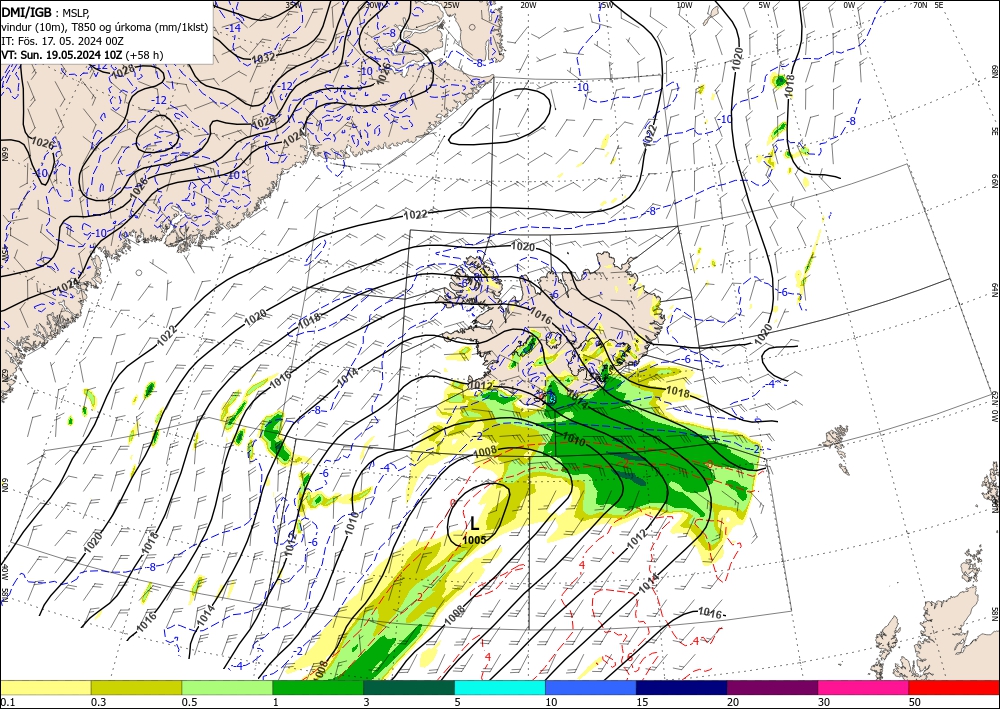Click the 25W longitude label

tap(451, 4)
